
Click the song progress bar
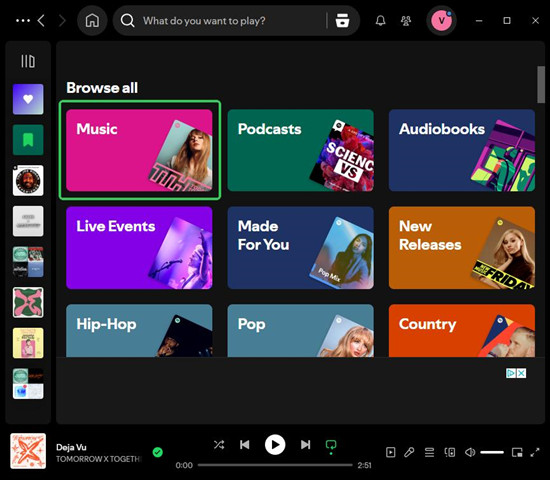[x=275, y=465]
